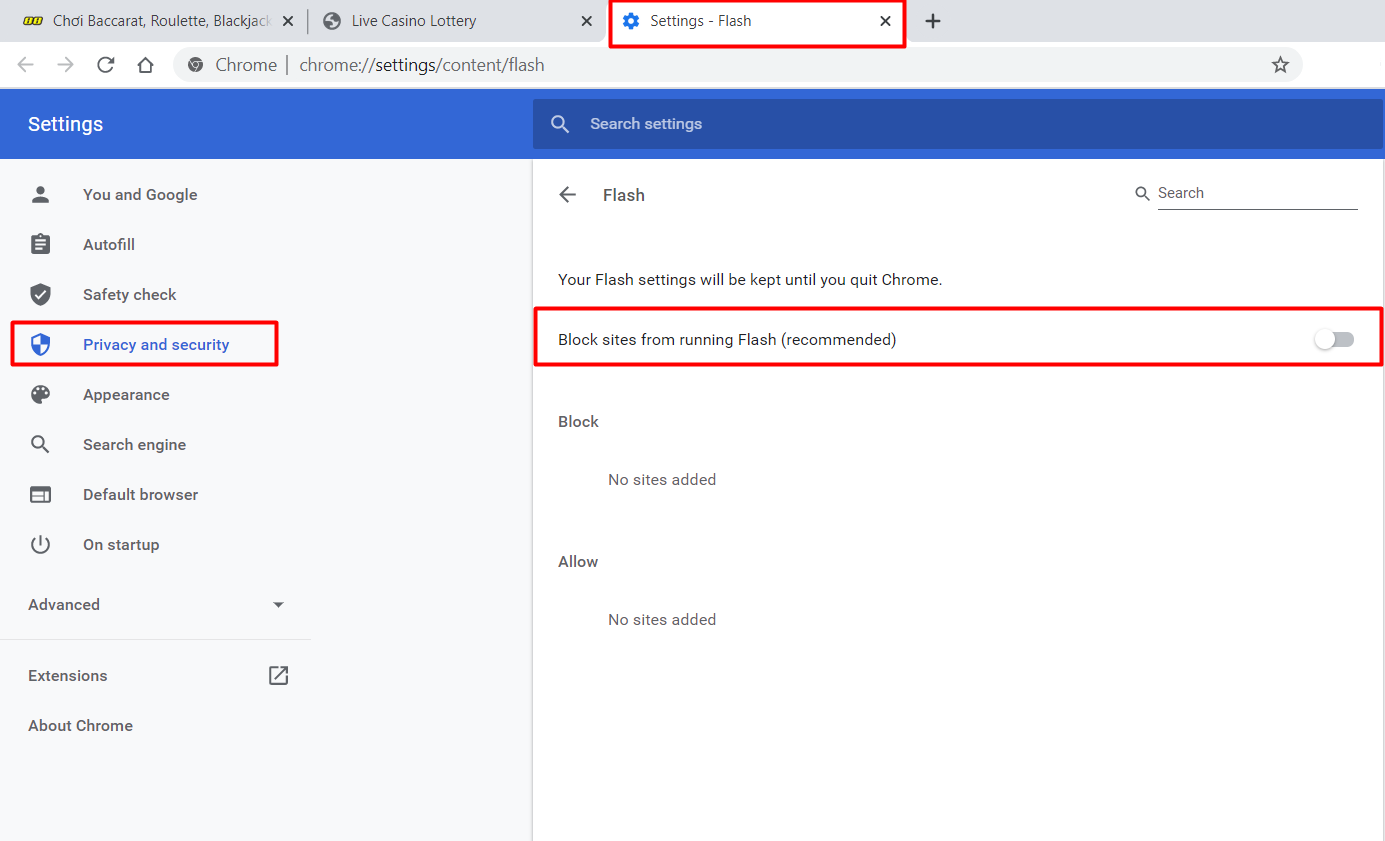Open Privacy and security section

[x=156, y=345]
